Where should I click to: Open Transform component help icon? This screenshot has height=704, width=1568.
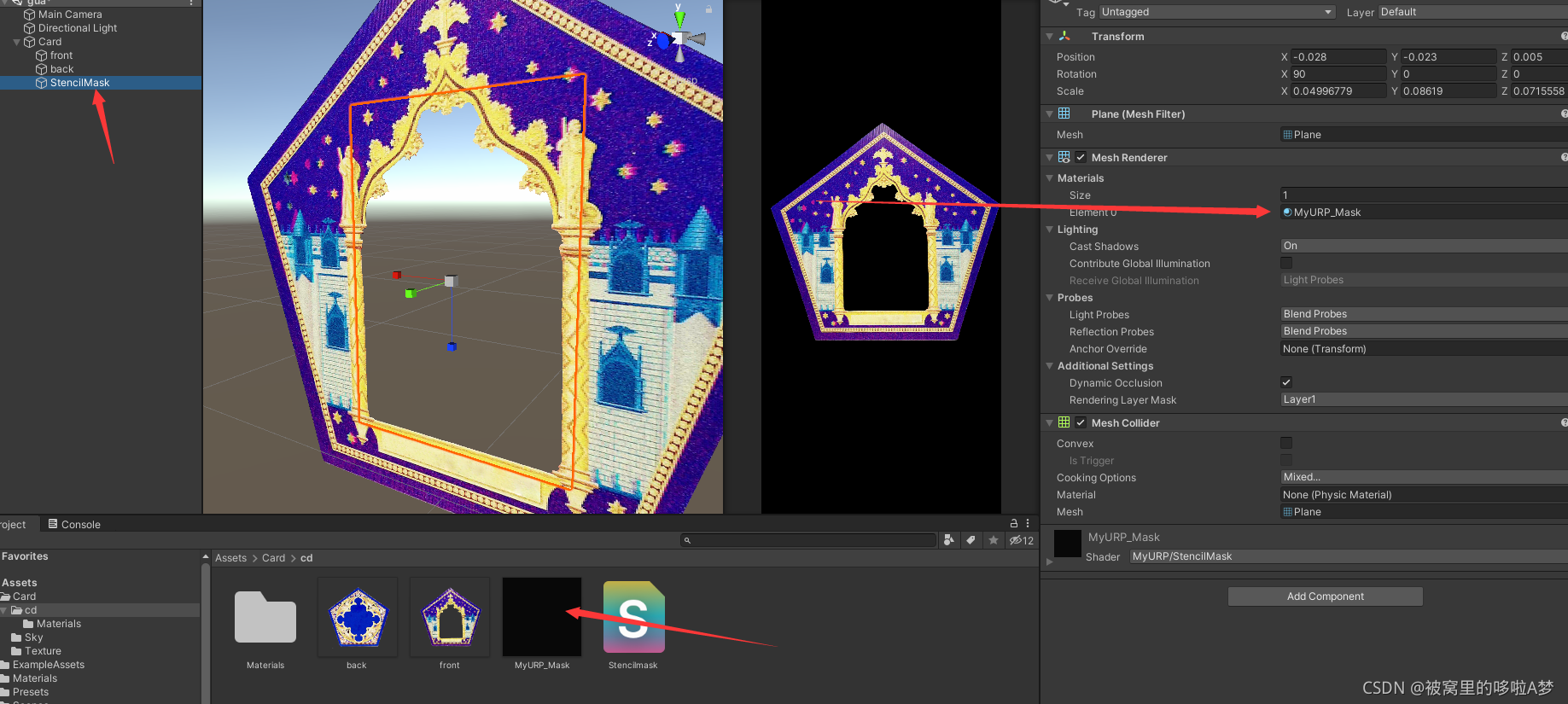[x=1564, y=36]
